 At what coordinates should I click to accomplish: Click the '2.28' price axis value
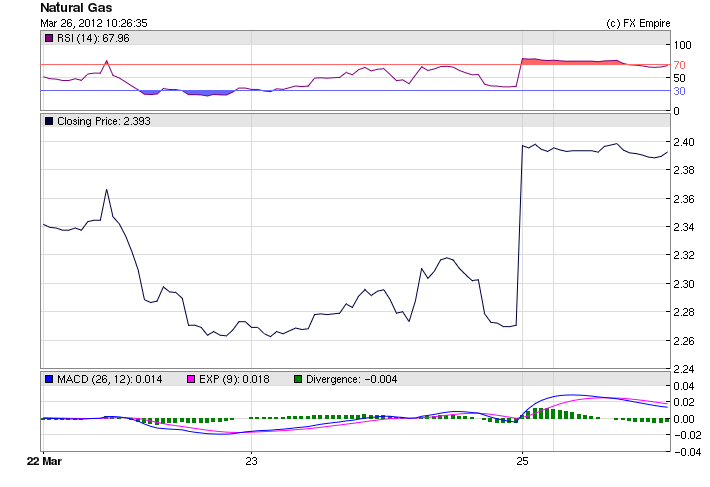(684, 312)
